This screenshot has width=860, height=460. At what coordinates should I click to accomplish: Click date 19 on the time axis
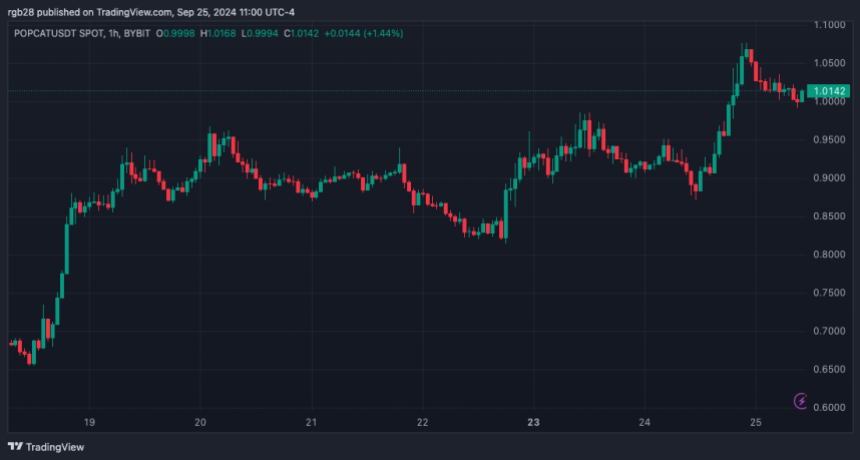[x=89, y=422]
